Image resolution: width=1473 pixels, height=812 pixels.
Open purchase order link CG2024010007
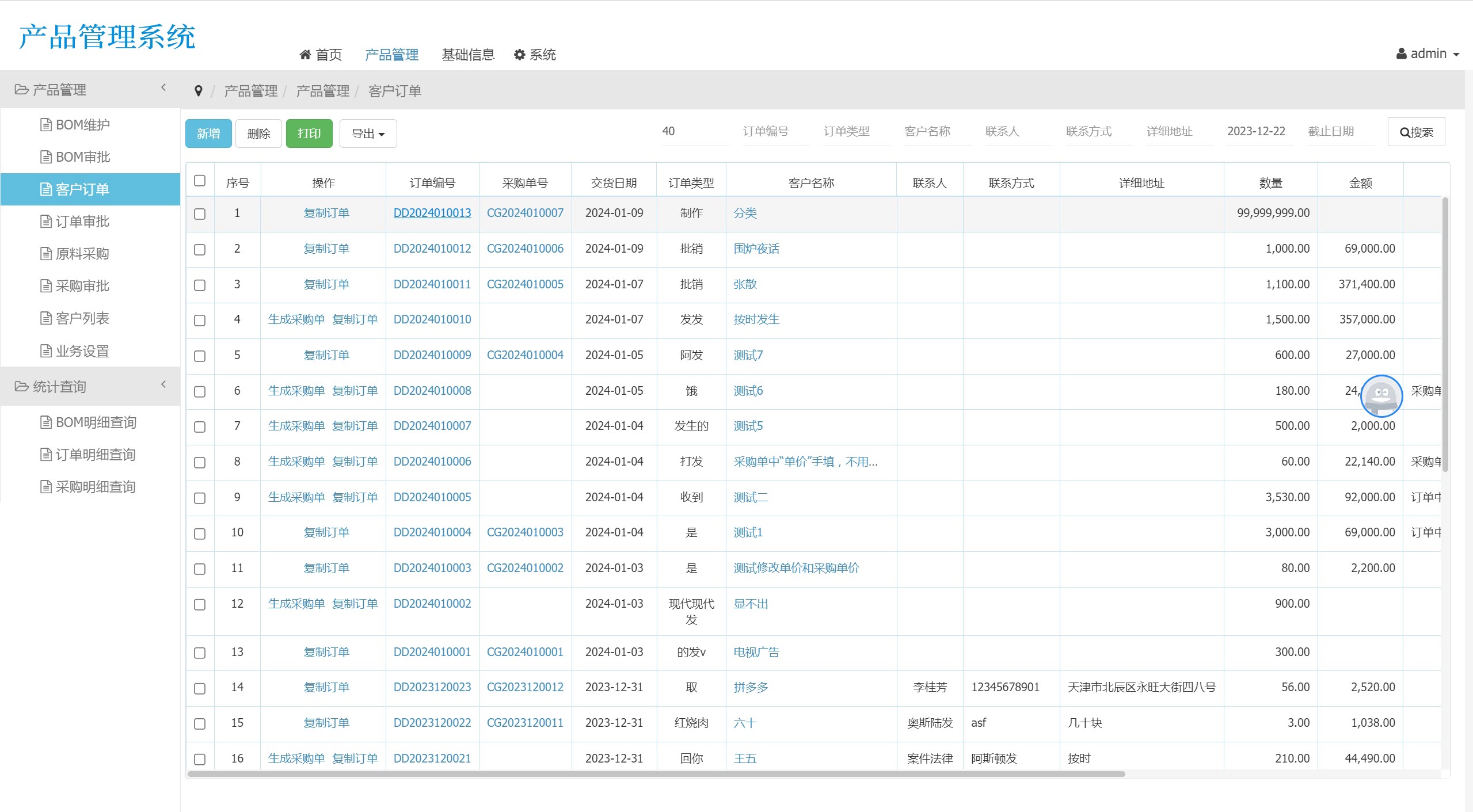[525, 213]
